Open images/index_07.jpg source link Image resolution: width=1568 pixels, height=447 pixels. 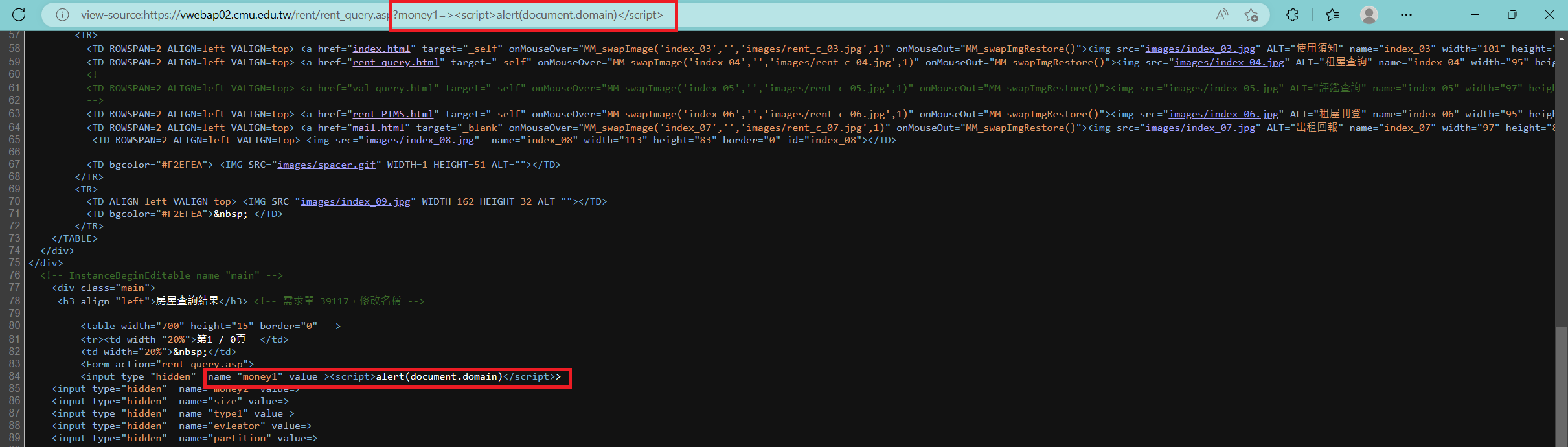1200,128
